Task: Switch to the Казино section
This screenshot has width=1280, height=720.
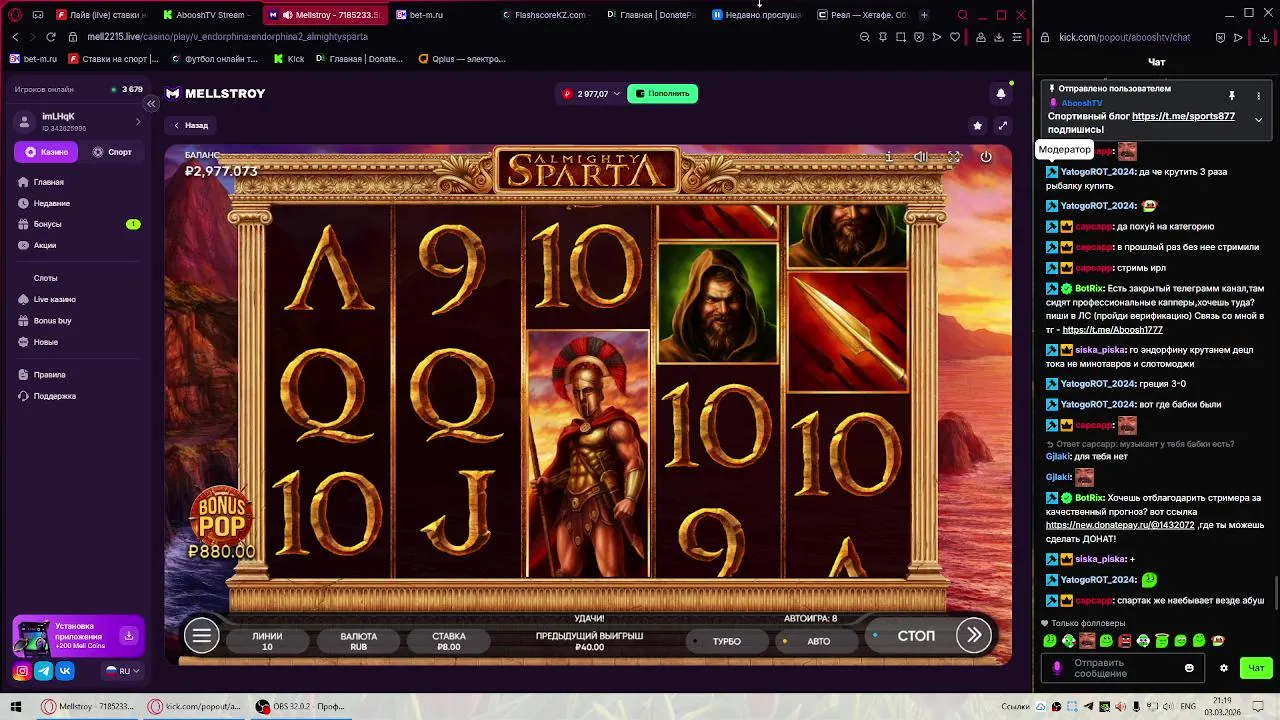Action: tap(46, 152)
